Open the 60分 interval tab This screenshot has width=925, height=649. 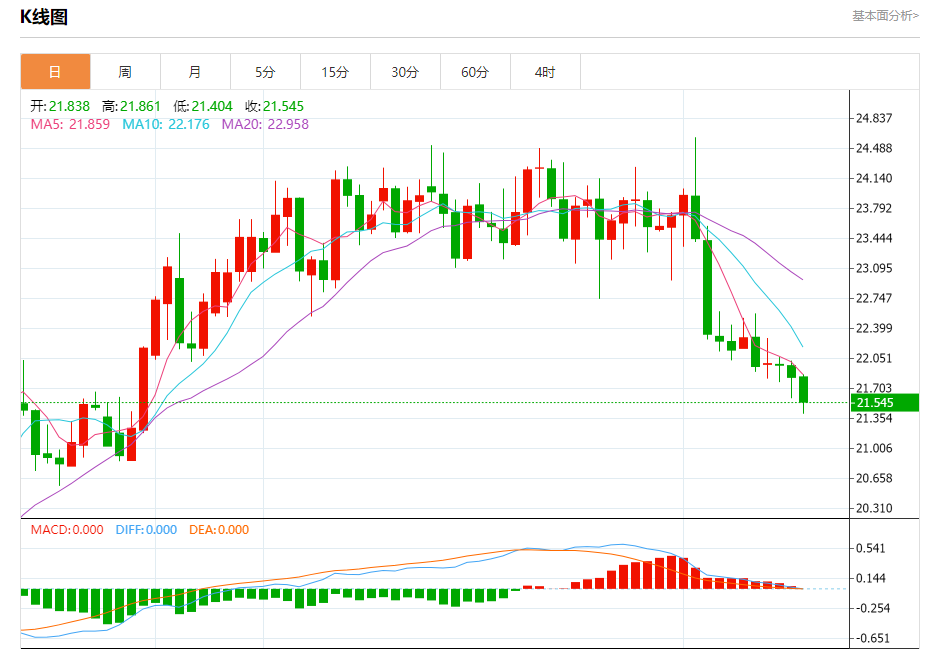(475, 72)
